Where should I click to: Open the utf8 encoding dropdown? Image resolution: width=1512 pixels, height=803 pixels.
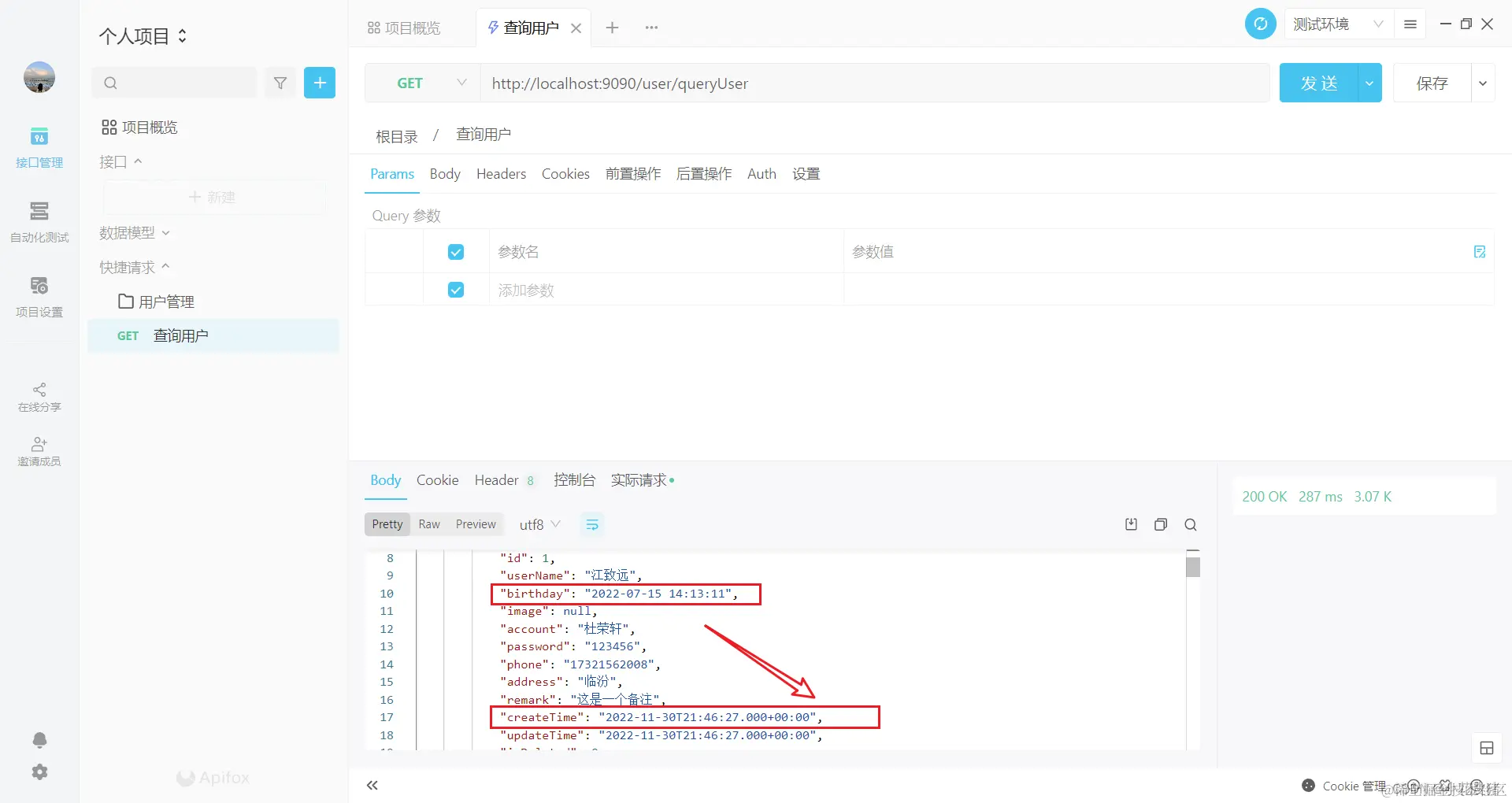point(540,524)
